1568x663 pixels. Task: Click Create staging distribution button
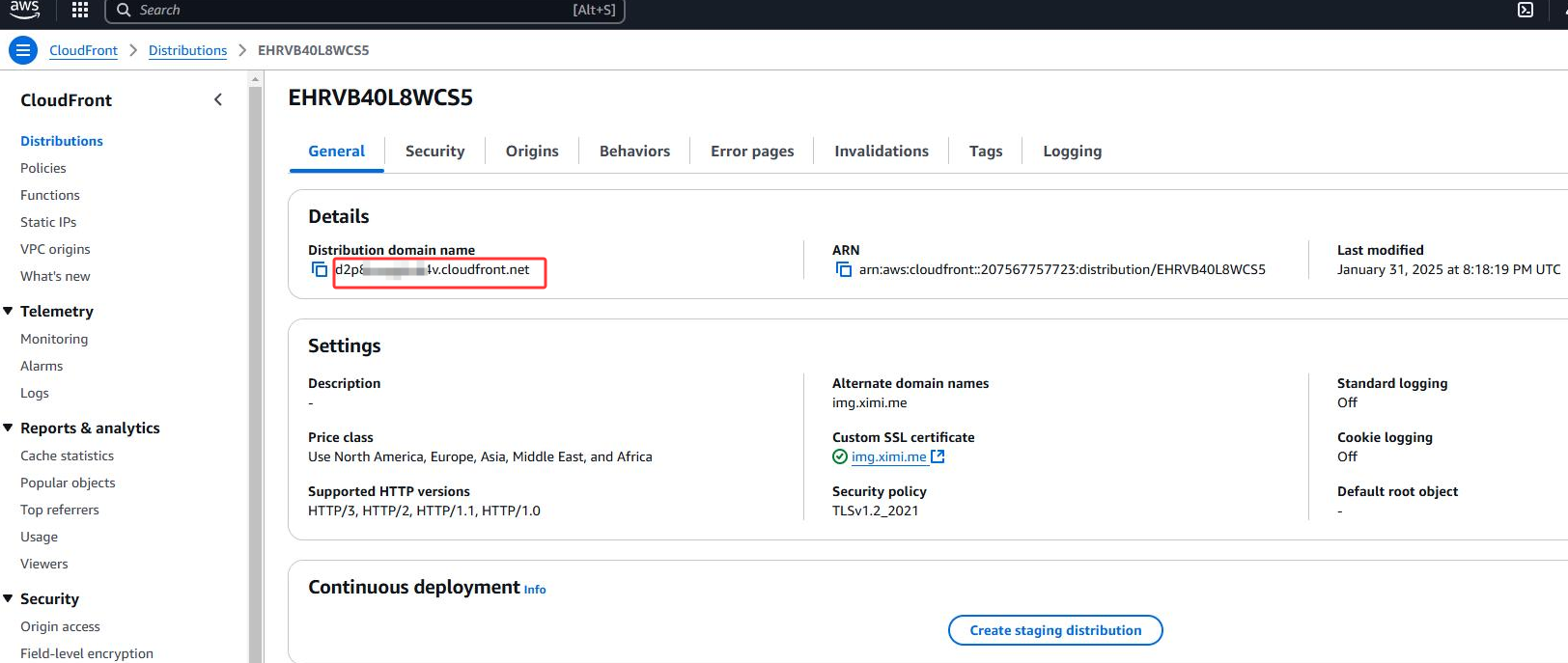(x=1055, y=630)
